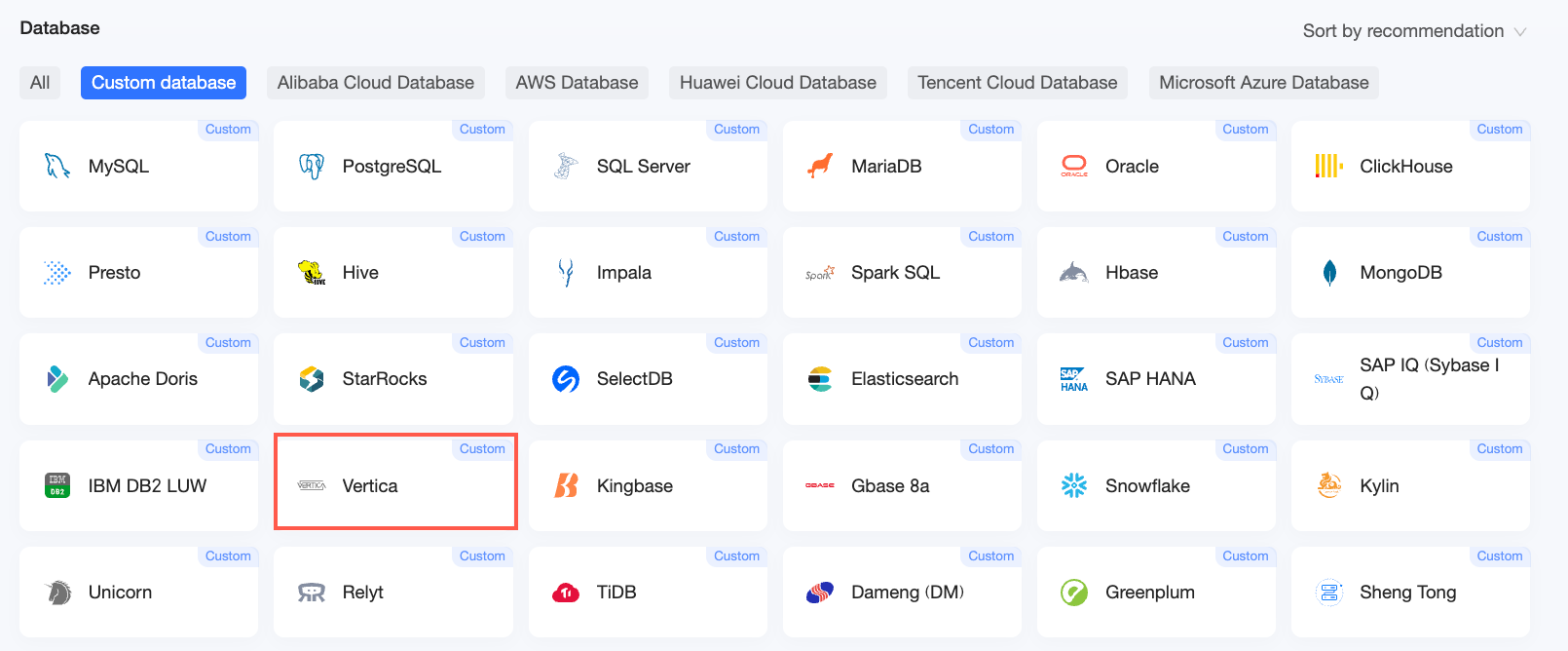This screenshot has width=1568, height=651.
Task: Click the SelectDB blue circle icon
Action: pyautogui.click(x=566, y=379)
